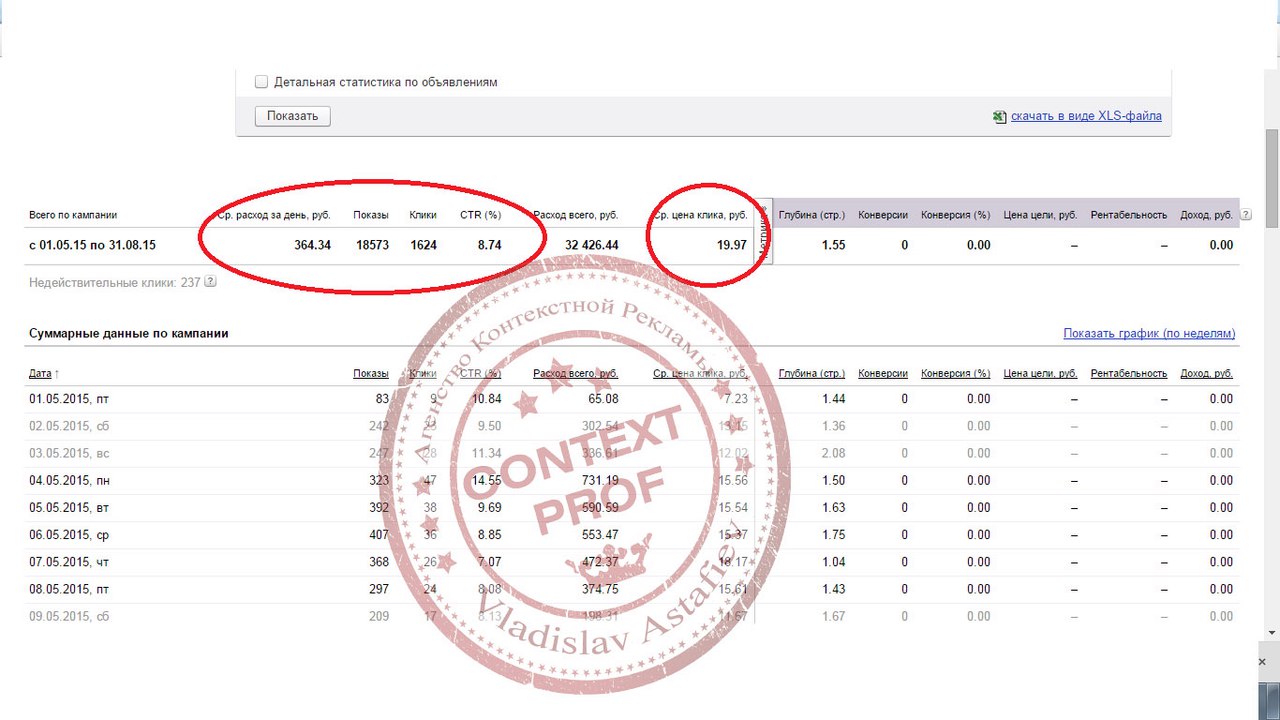Screen dimensions: 1280x720
Task: Click the Всего по кампании label
Action: pyautogui.click(x=73, y=214)
